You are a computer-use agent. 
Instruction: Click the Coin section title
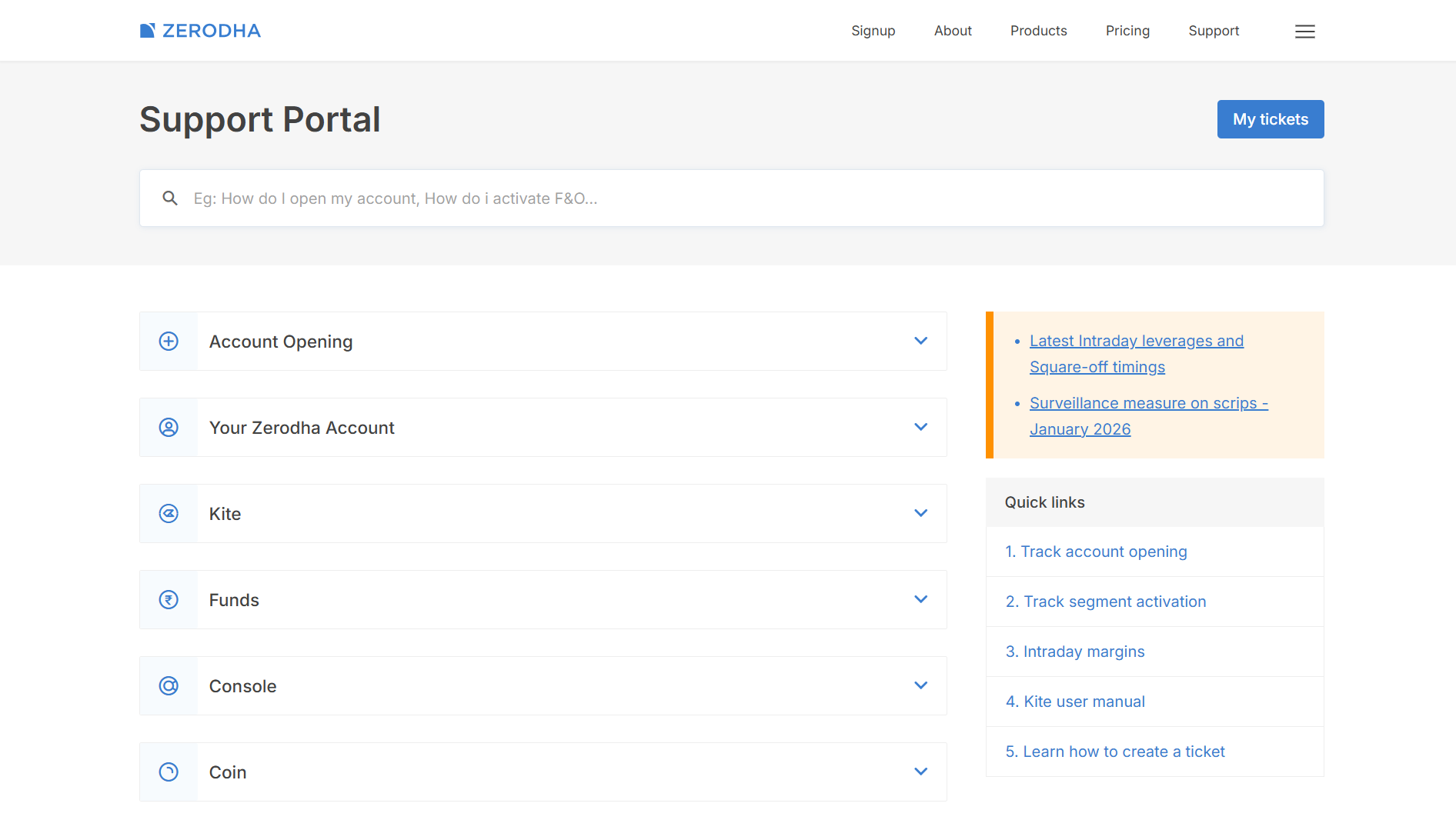[x=228, y=772]
